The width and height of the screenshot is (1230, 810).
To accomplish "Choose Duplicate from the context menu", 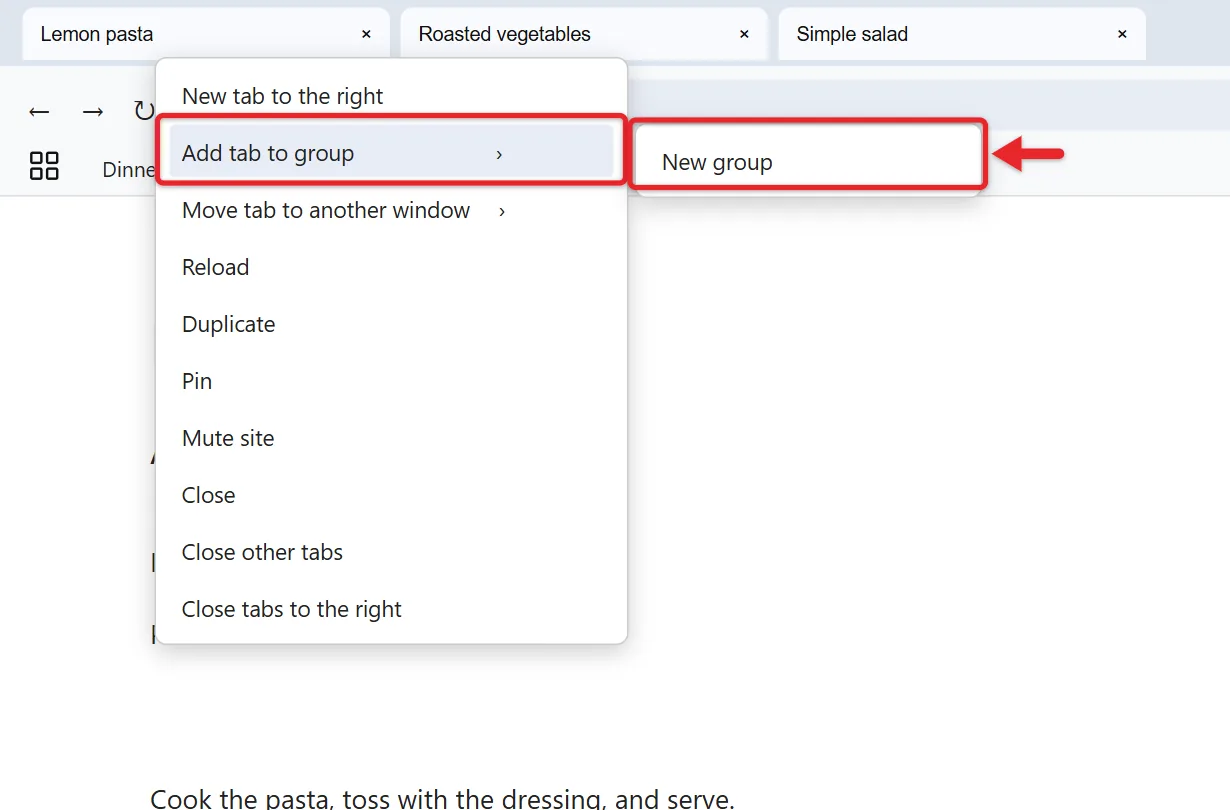I will [x=391, y=325].
